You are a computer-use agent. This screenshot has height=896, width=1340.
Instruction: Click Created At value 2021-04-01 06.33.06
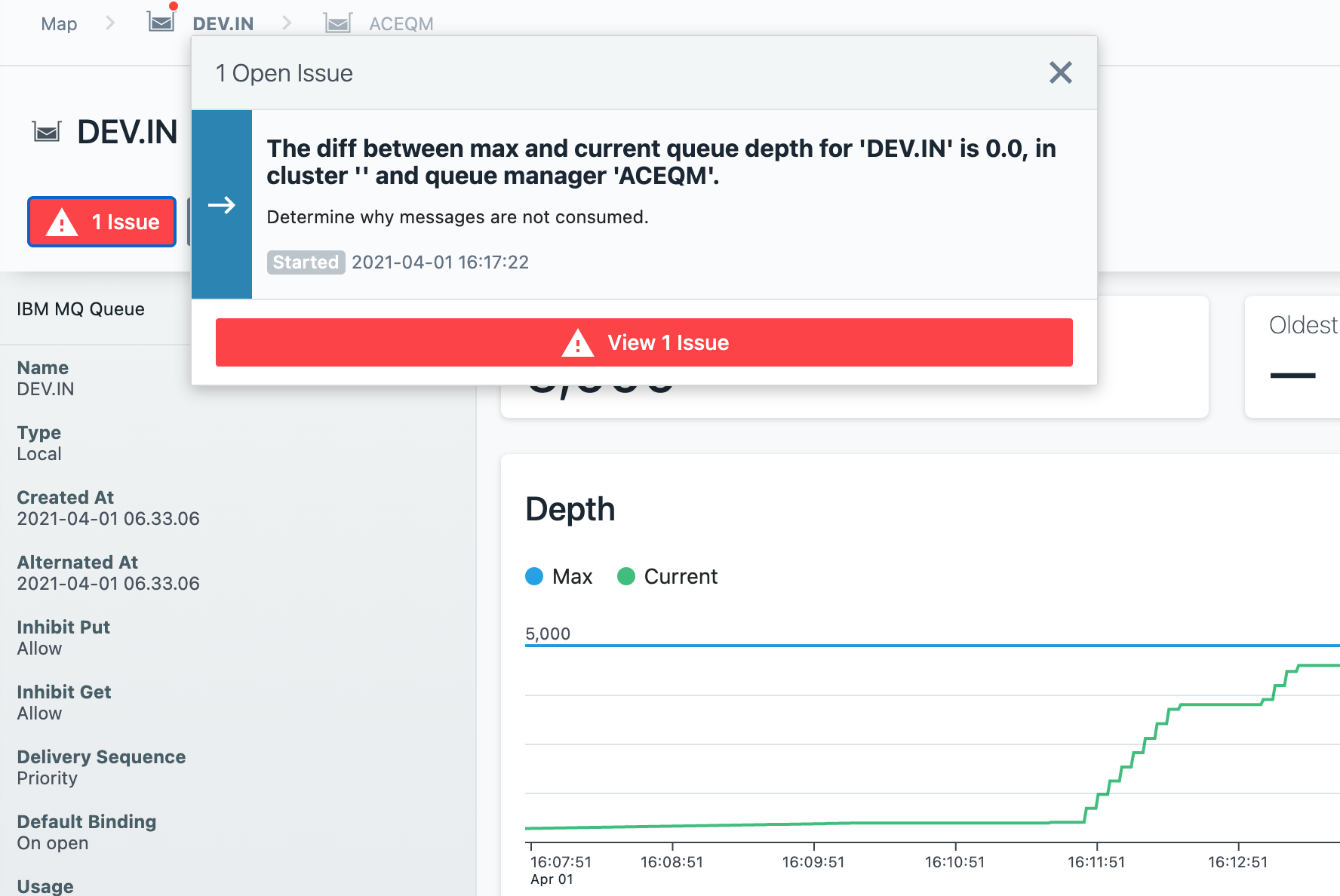pyautogui.click(x=108, y=519)
